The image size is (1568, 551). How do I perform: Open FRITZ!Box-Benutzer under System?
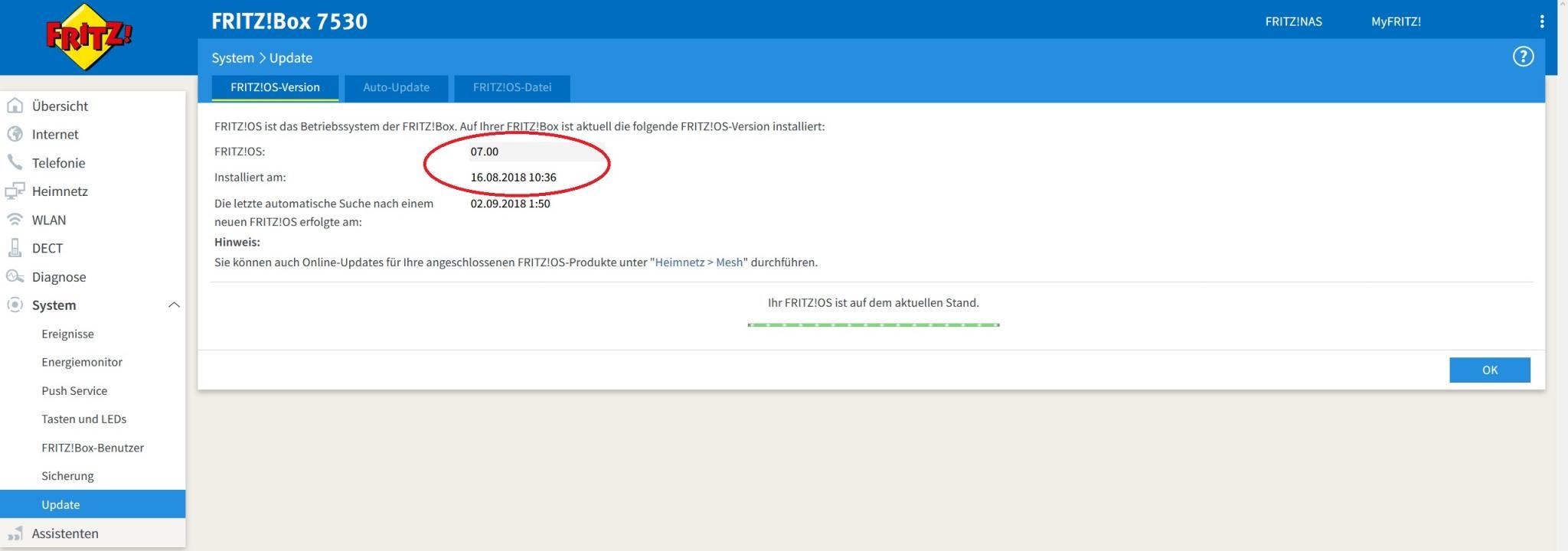[x=93, y=448]
